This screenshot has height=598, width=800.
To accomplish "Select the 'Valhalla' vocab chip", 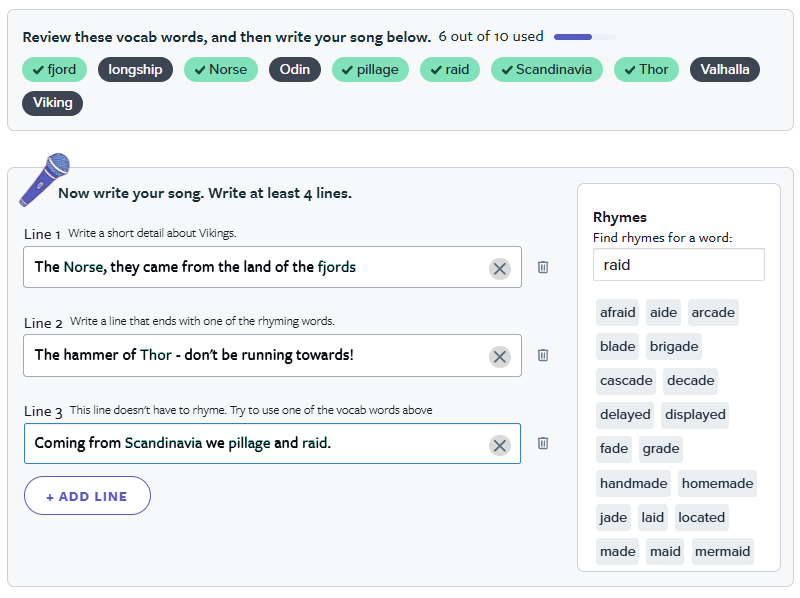I will click(x=724, y=69).
